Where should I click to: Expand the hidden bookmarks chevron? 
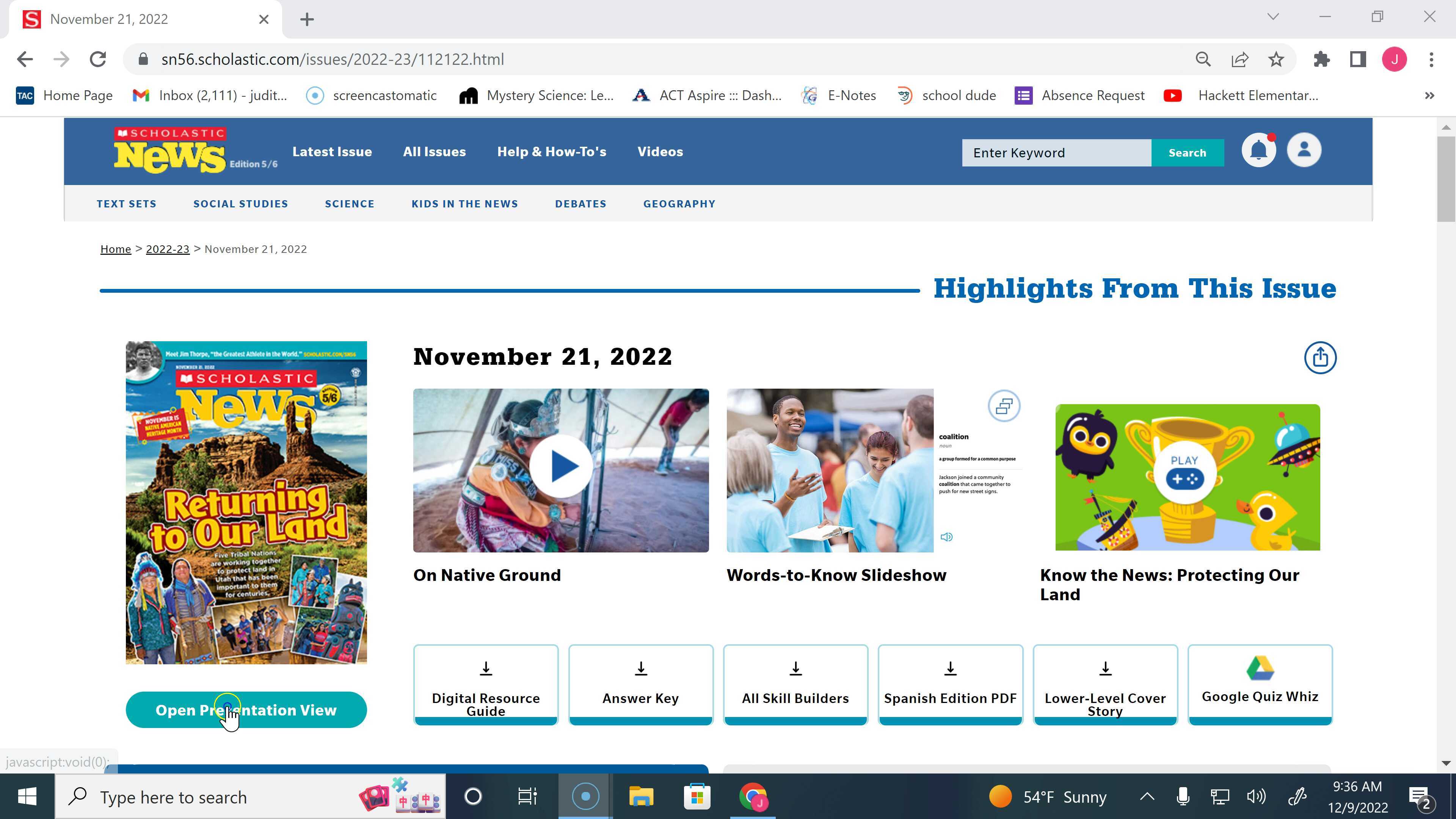(1429, 96)
